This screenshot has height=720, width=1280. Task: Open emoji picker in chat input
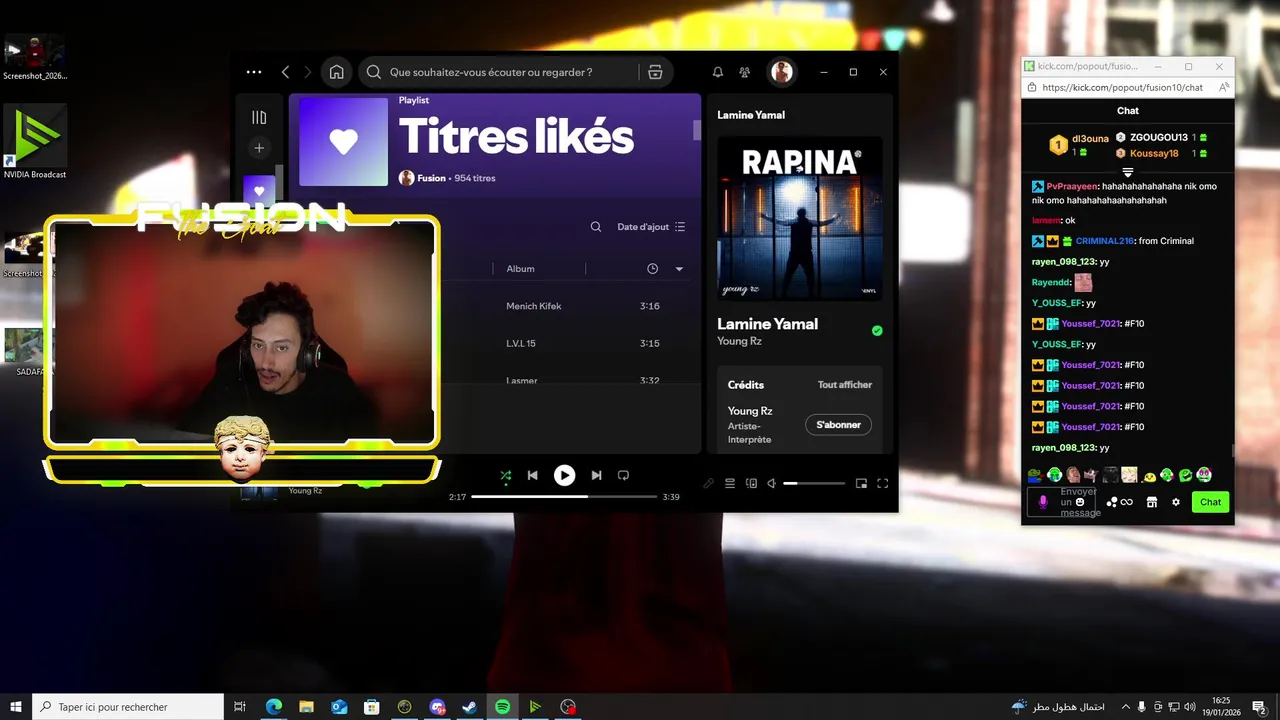point(1080,502)
